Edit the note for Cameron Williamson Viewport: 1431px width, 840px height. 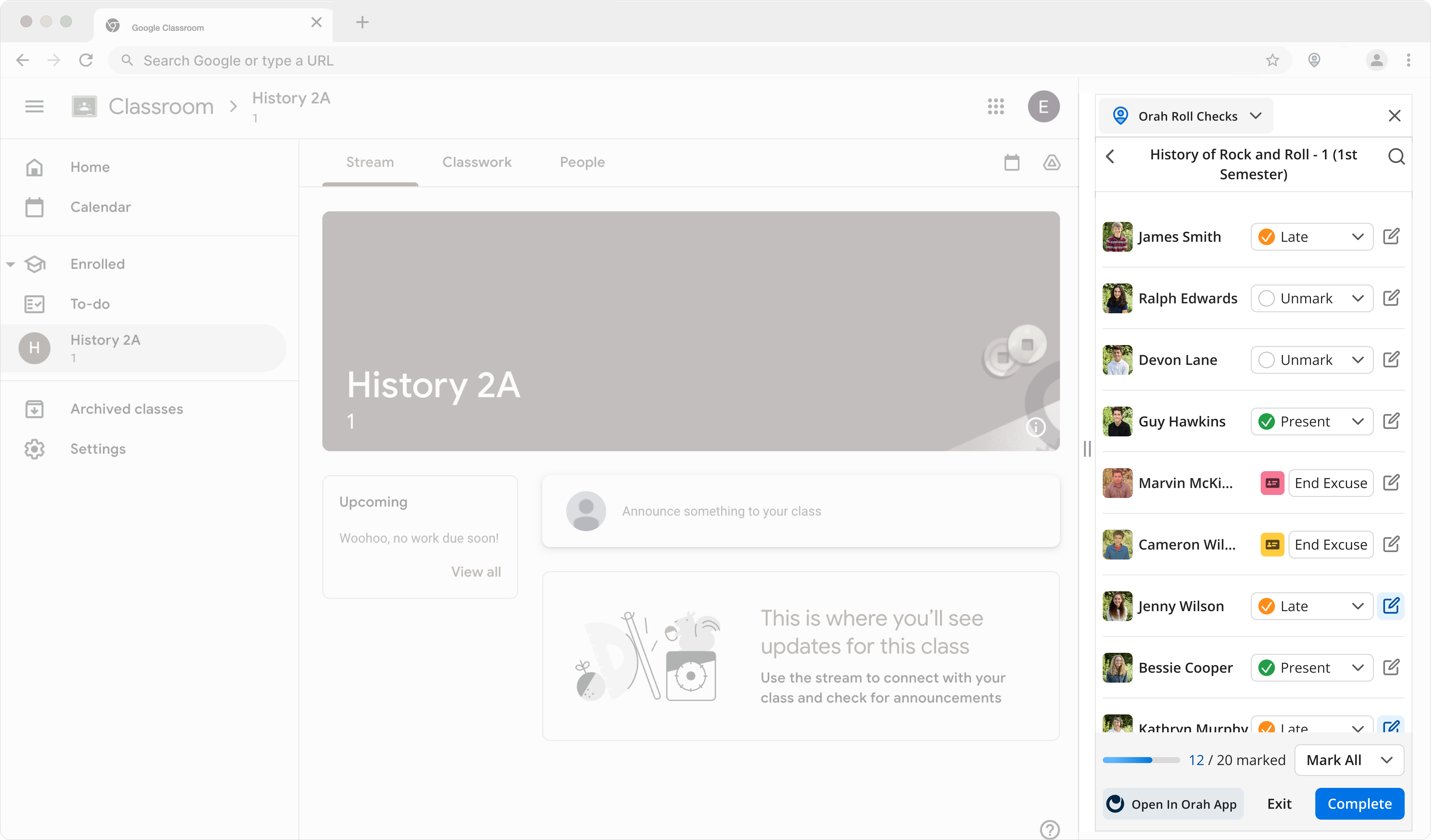coord(1391,544)
